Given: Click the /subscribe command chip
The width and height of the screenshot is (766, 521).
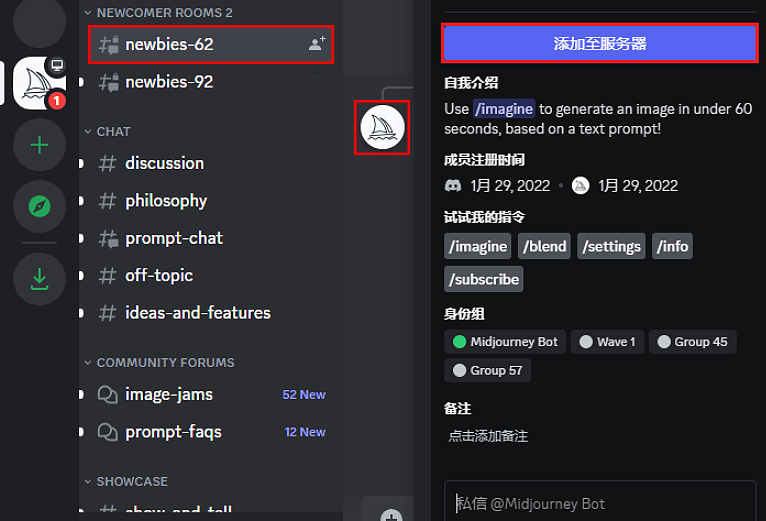Looking at the screenshot, I should point(484,279).
